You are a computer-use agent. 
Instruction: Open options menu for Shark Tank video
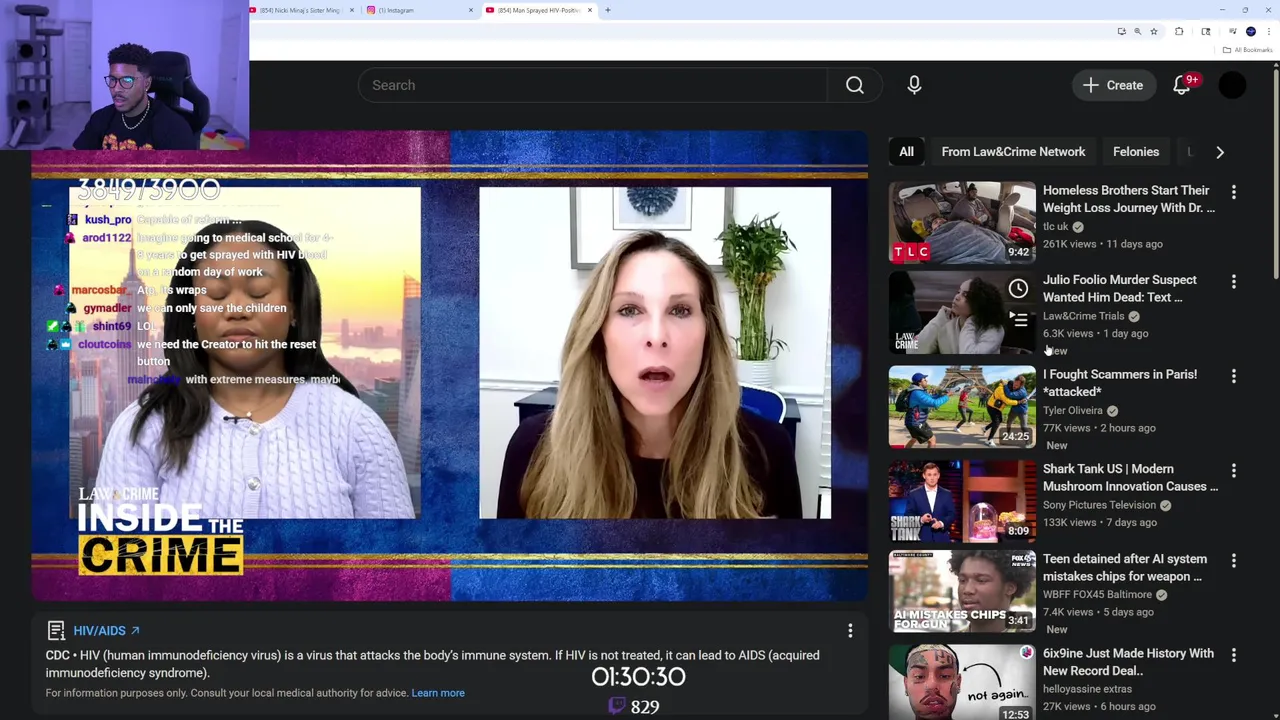(1233, 470)
